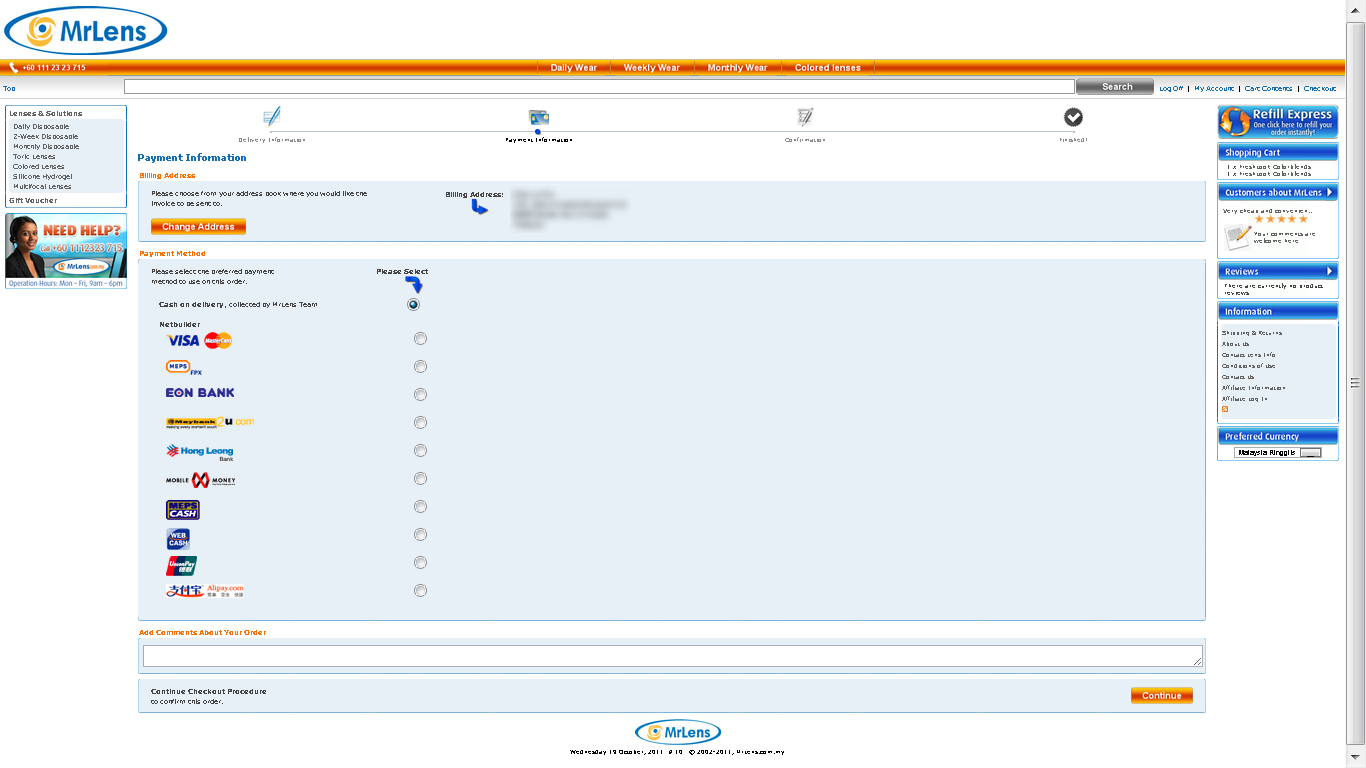
Task: Click the MrLens footer logo
Action: [x=678, y=732]
